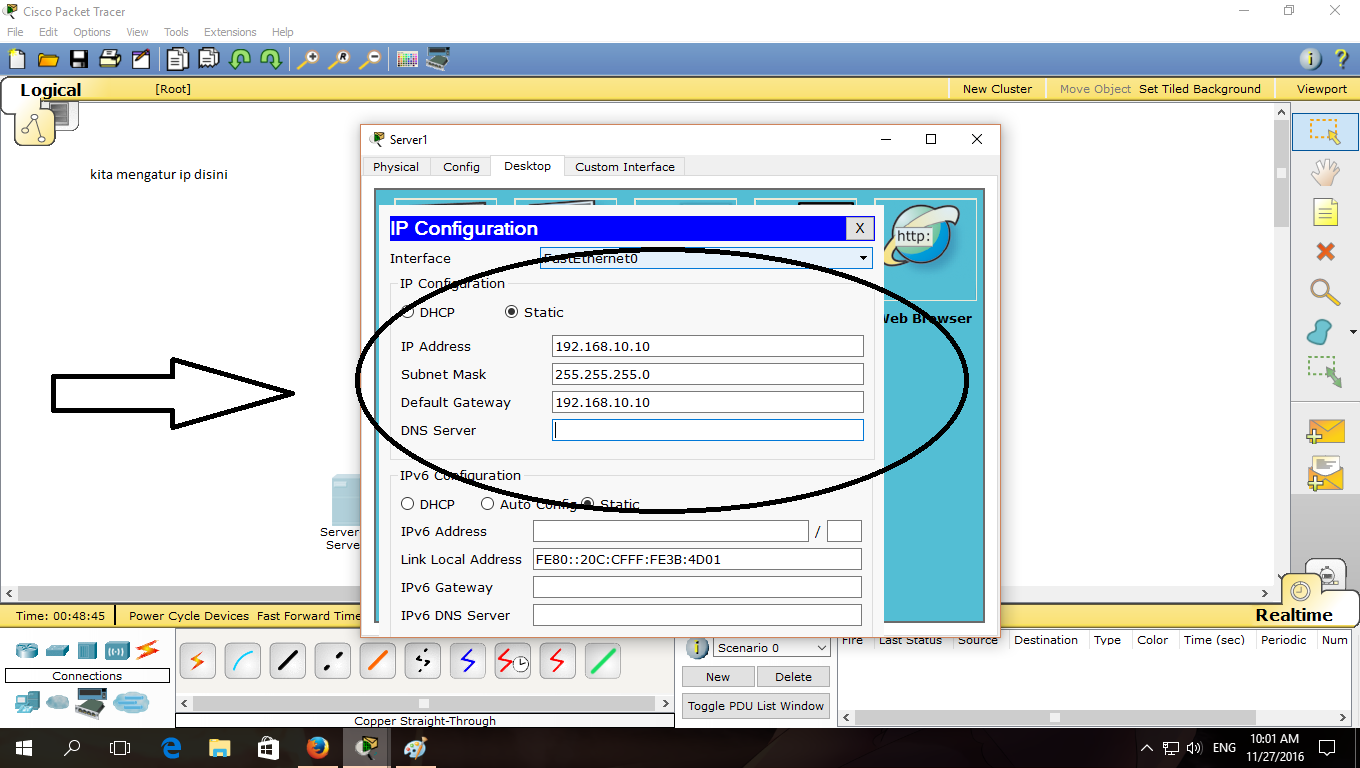The image size is (1360, 768).
Task: Open the Custom Devices Dialog icon
Action: pos(438,59)
